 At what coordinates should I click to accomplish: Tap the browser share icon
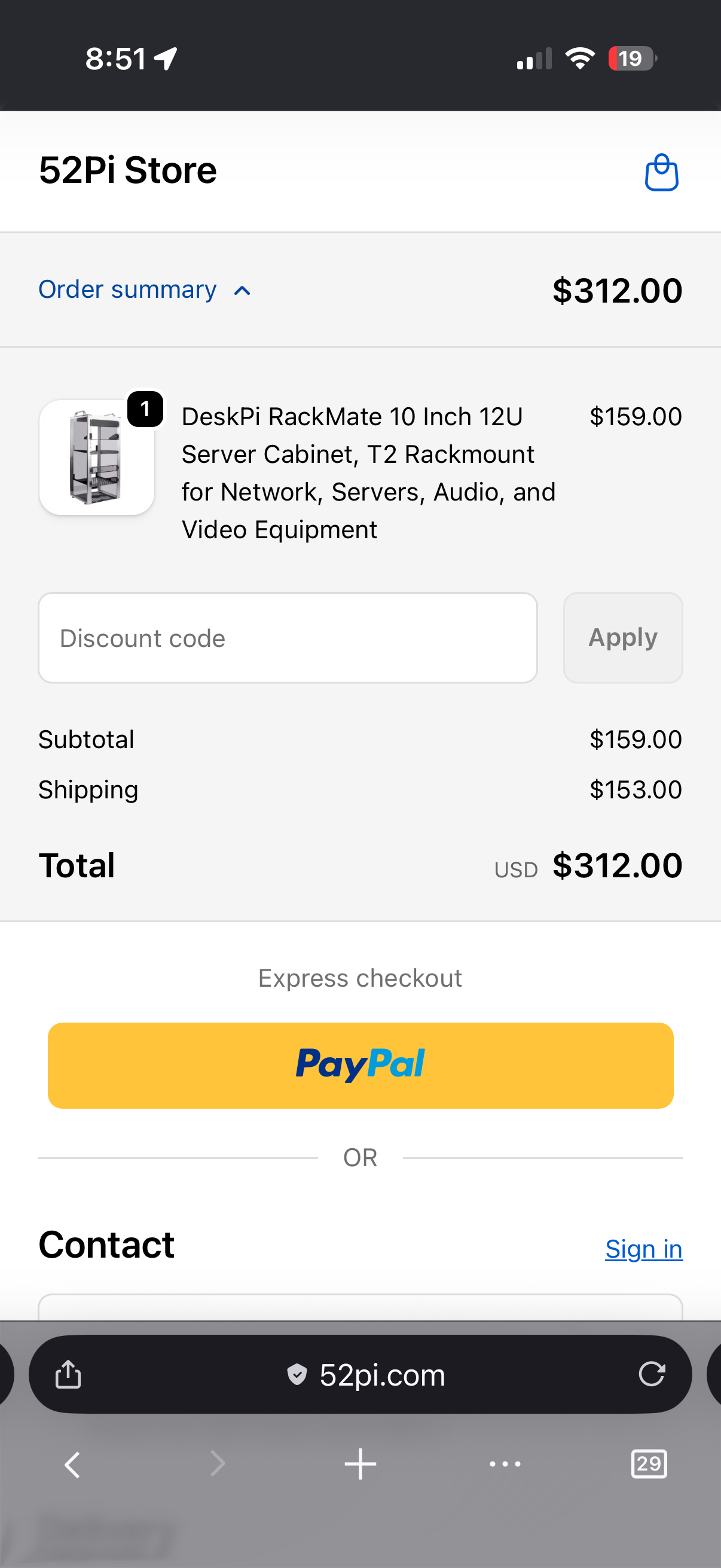(68, 1374)
